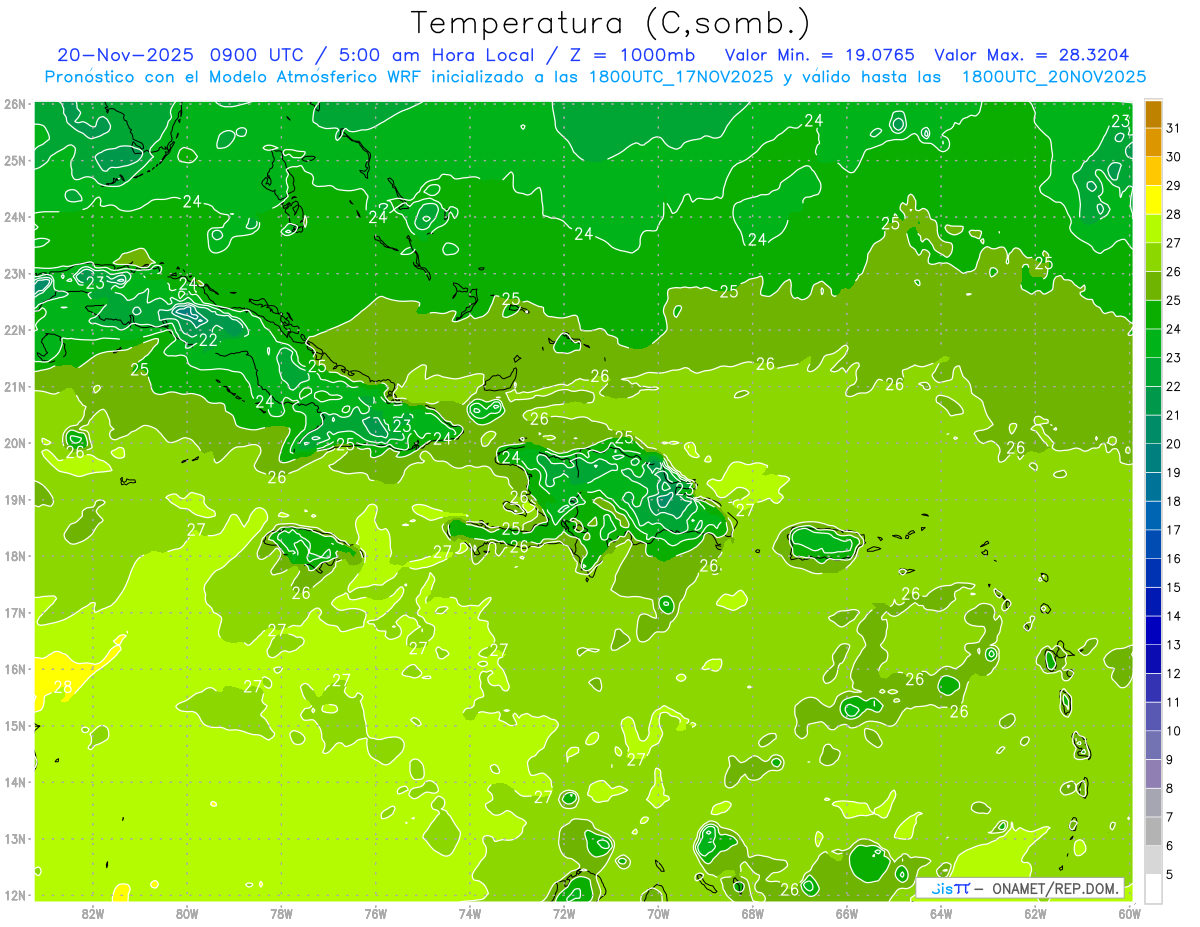Click the 19N latitude axis label
This screenshot has height=927, width=1200.
[x=14, y=500]
